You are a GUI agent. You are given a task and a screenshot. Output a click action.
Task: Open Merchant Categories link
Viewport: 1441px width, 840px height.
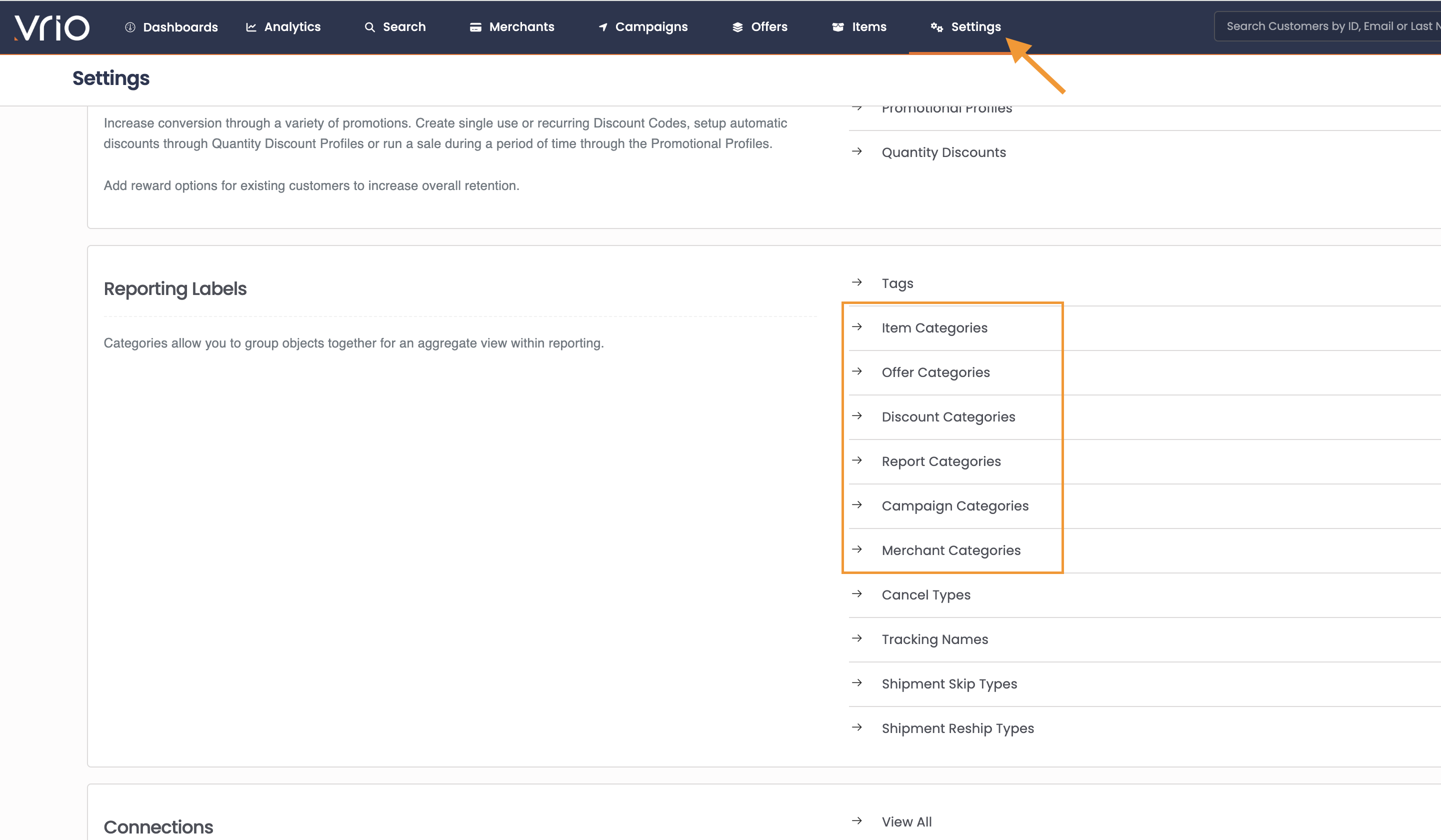point(951,550)
